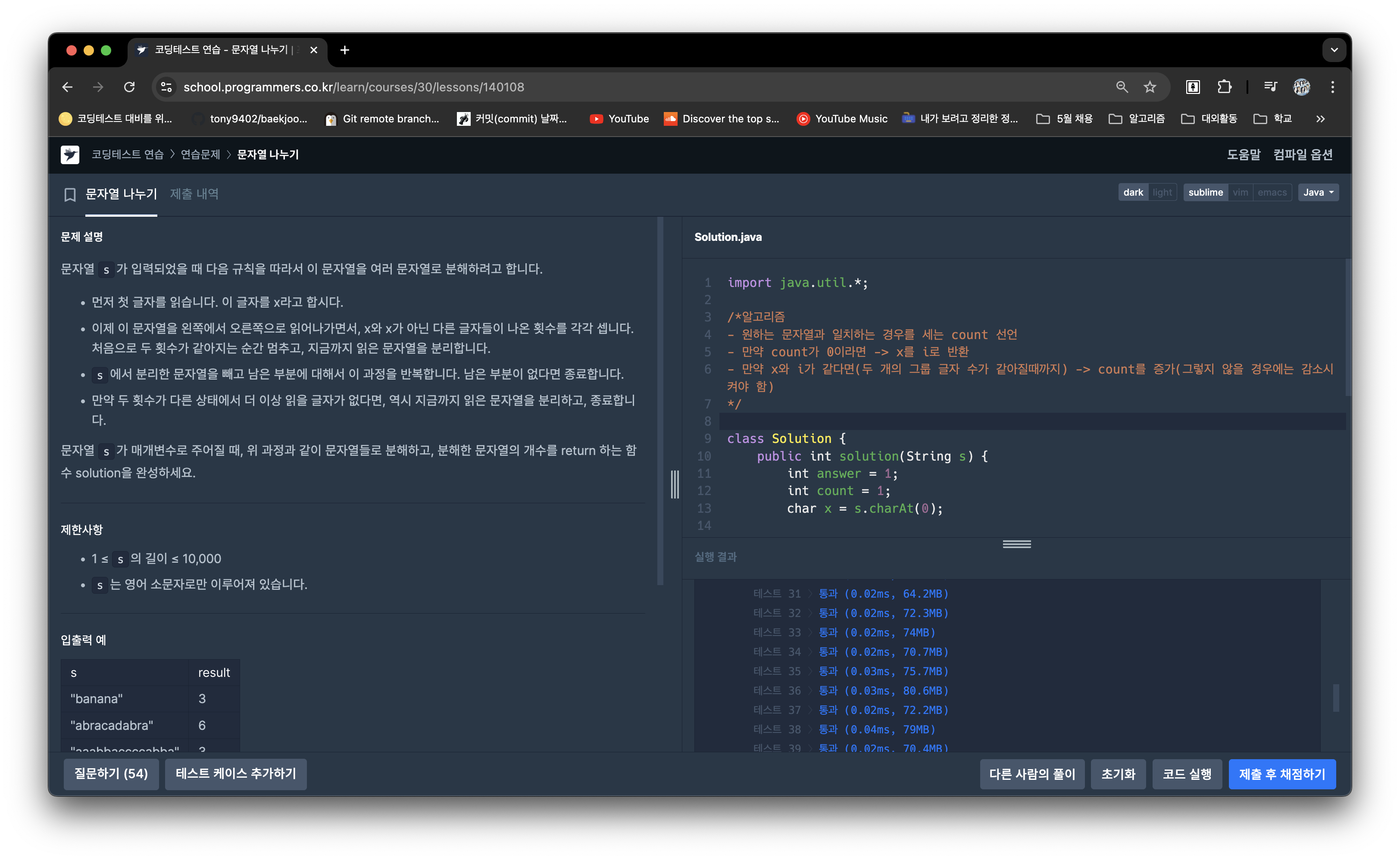Screen dimensions: 1400x860
Task: Click 테스트 35 result row
Action: pyautogui.click(x=851, y=671)
